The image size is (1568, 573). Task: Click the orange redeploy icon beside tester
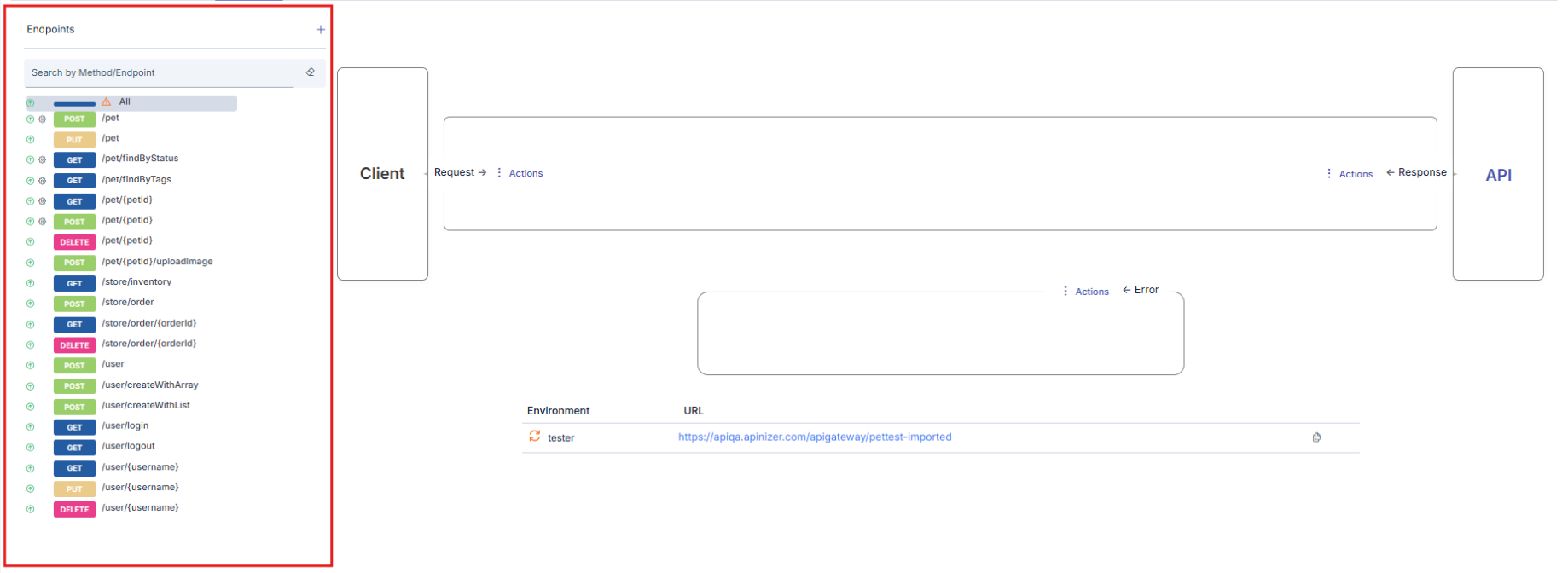535,437
